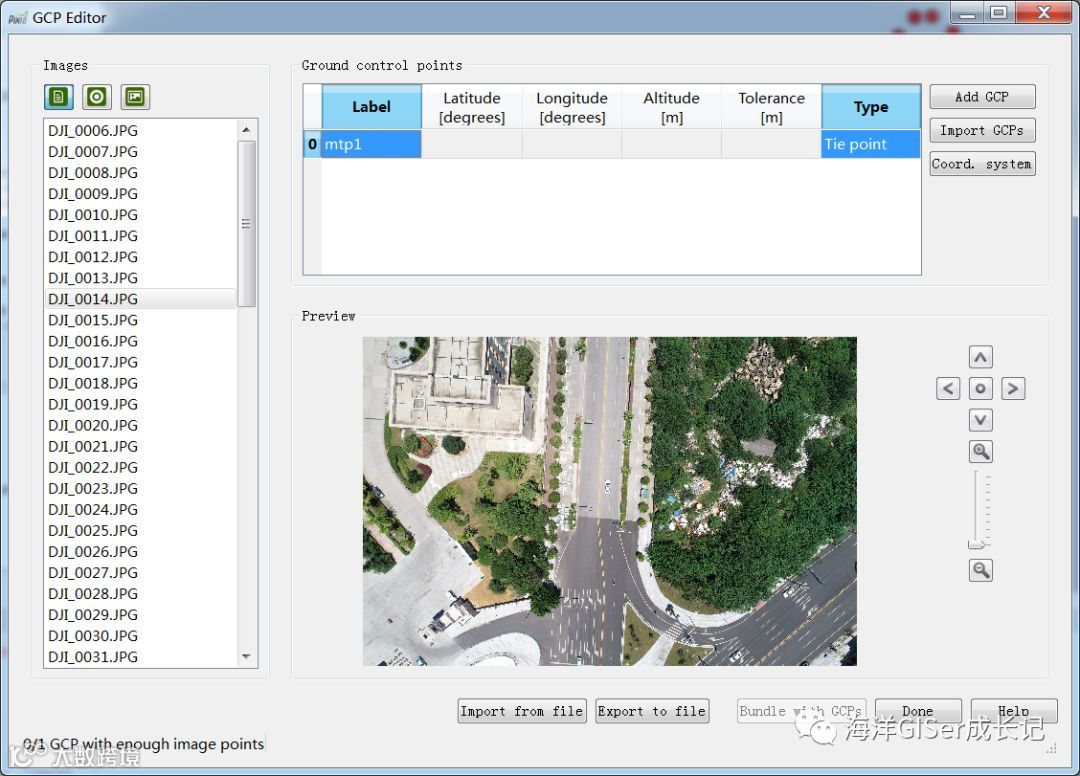1080x776 pixels.
Task: Select DJI_0030.JPG in images list
Action: [141, 636]
